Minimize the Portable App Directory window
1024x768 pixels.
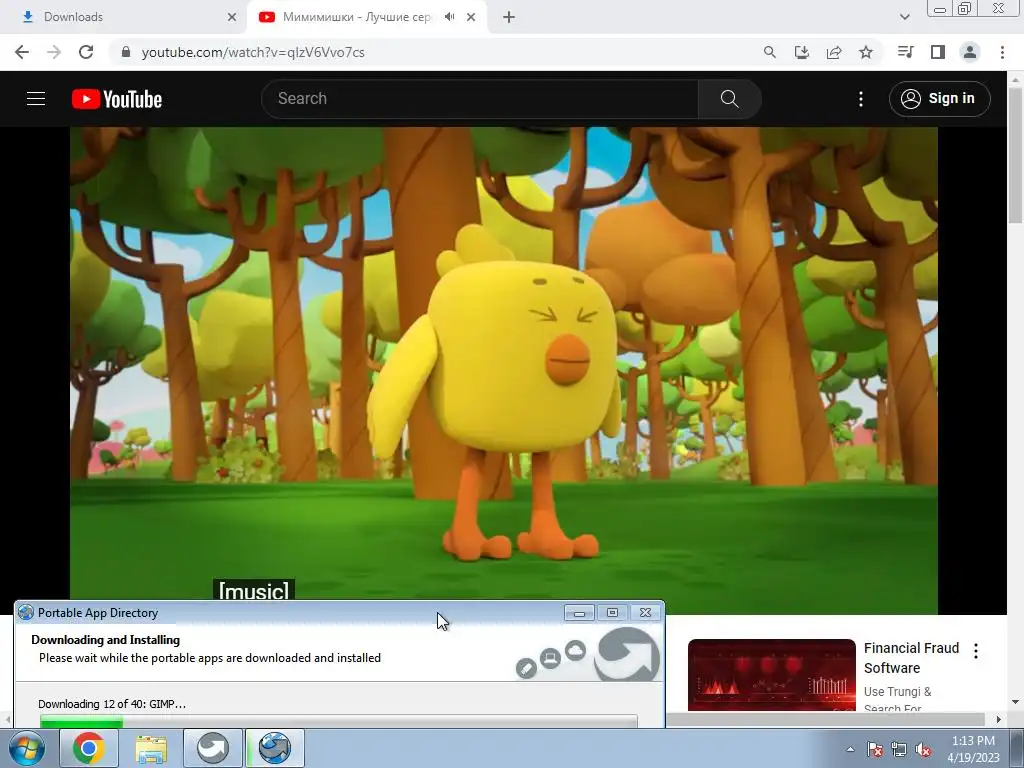[x=579, y=613]
